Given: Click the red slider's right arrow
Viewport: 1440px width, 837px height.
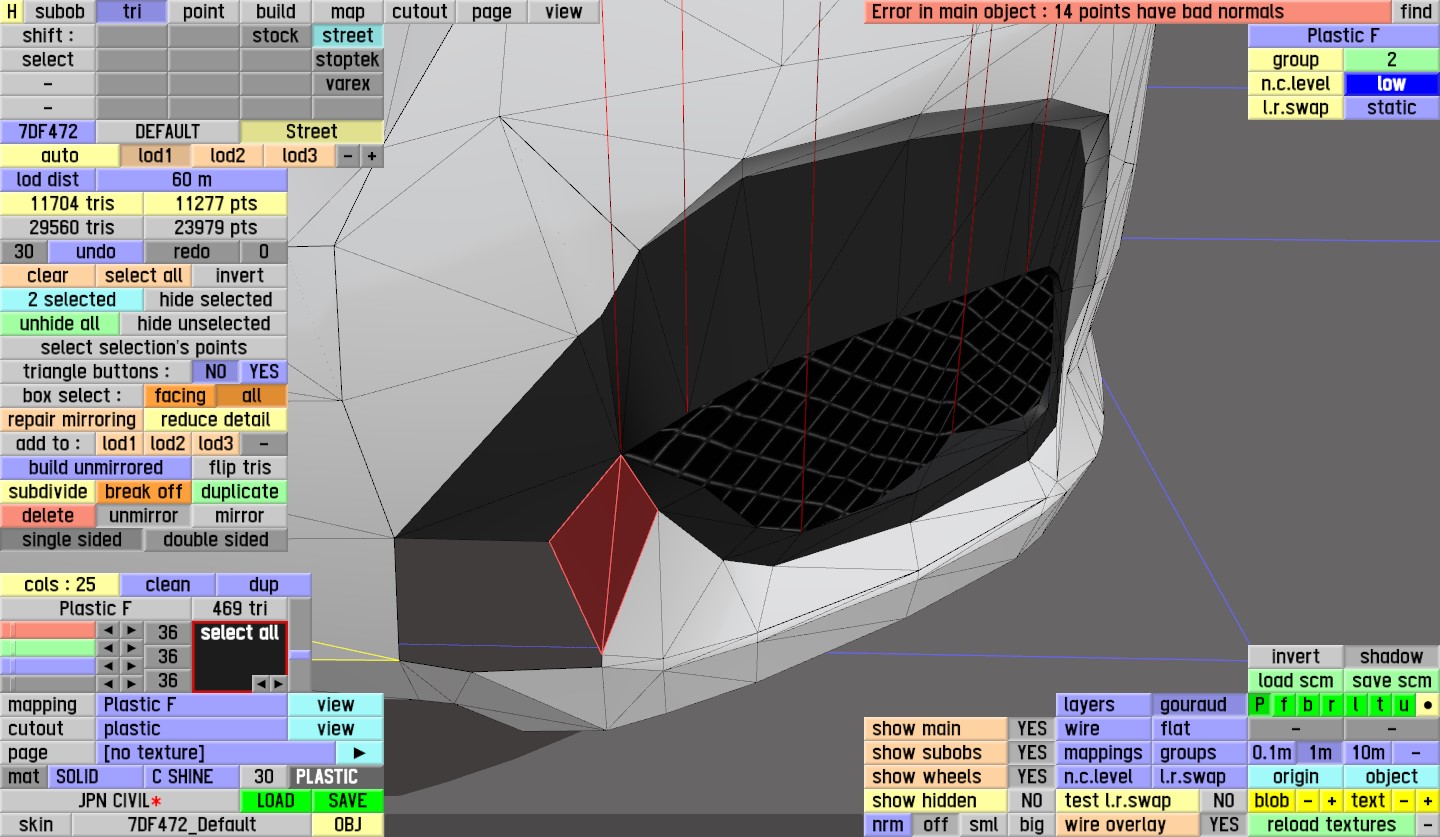Looking at the screenshot, I should (132, 631).
